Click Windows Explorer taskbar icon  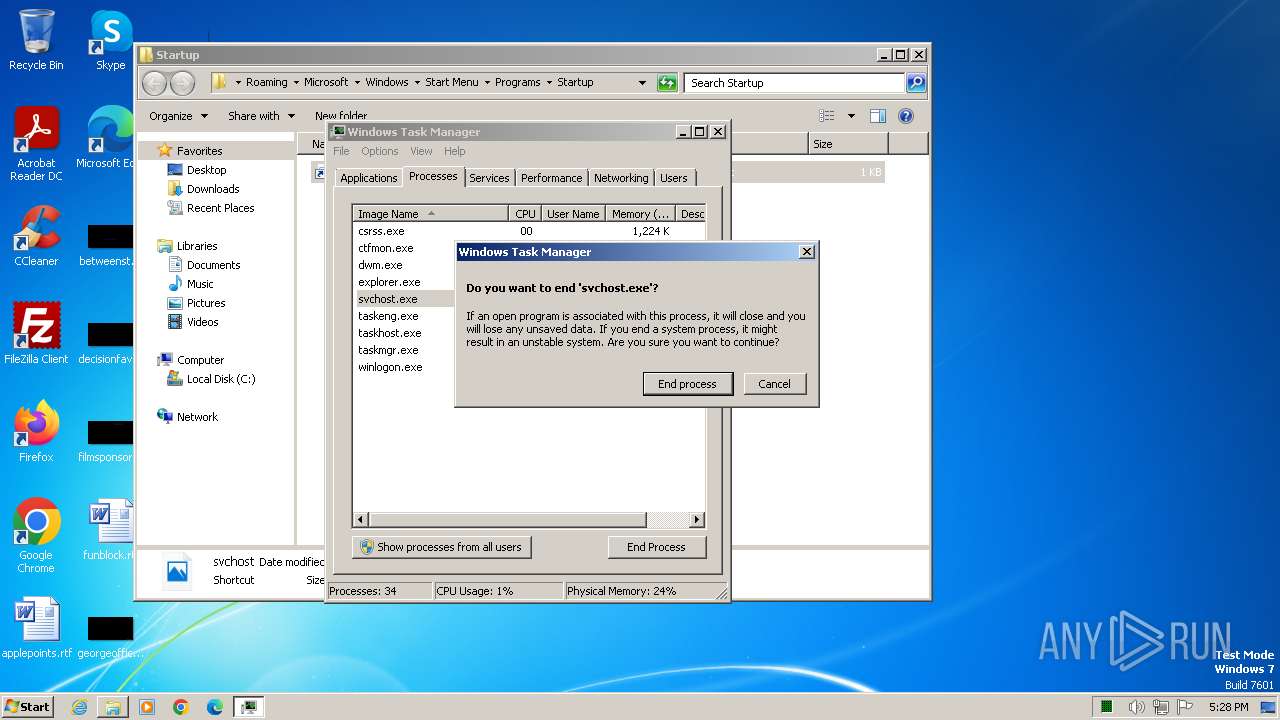tap(113, 707)
